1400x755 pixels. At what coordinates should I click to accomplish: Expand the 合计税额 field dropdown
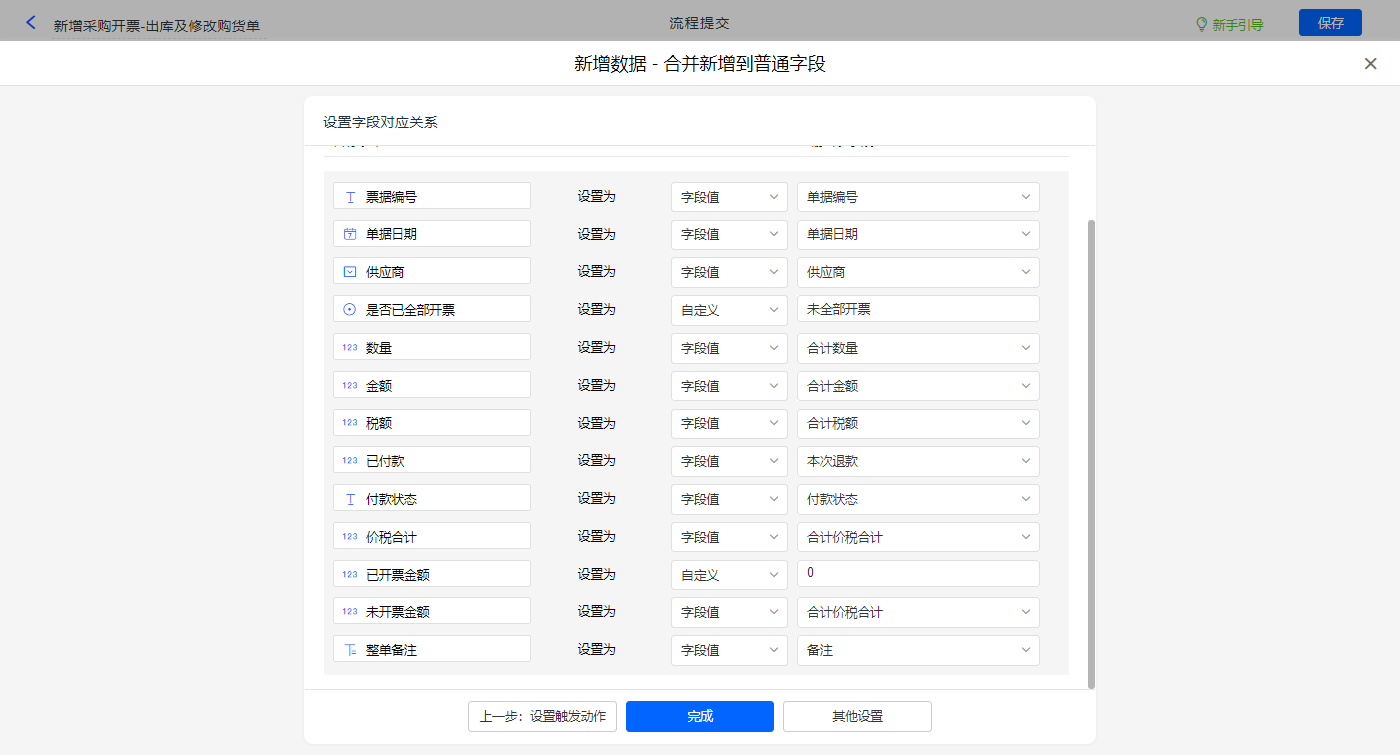click(917, 423)
